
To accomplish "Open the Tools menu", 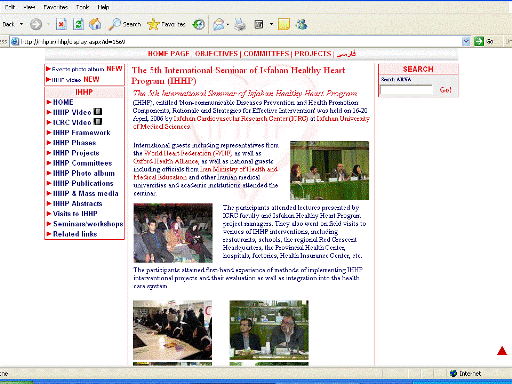I will click(x=82, y=7).
